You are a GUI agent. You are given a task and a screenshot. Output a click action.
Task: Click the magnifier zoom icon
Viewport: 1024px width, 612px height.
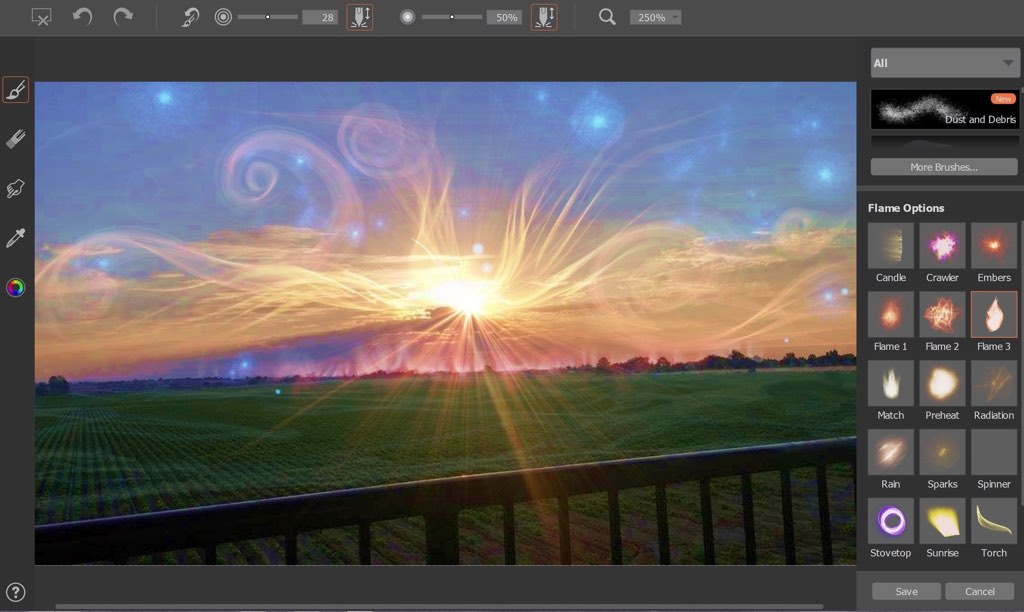607,17
